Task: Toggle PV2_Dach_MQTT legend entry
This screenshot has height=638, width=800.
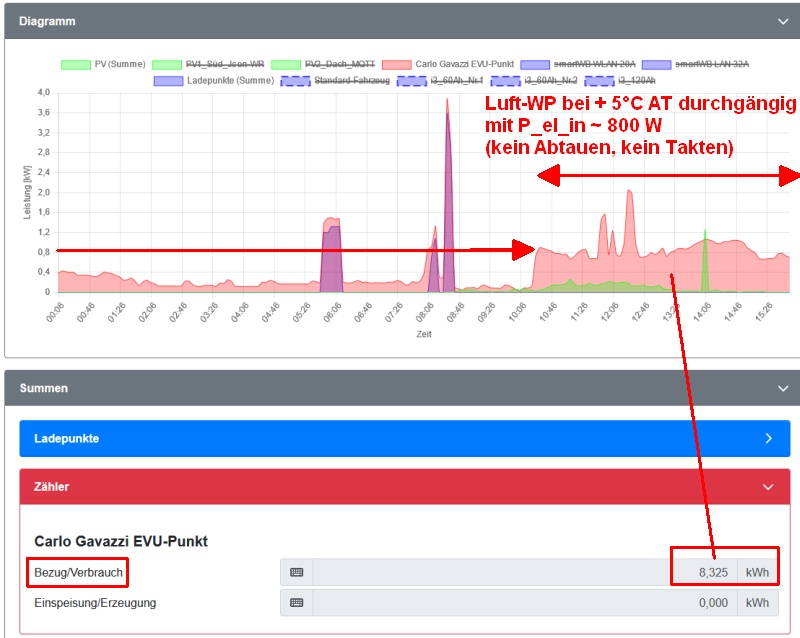Action: pos(323,64)
